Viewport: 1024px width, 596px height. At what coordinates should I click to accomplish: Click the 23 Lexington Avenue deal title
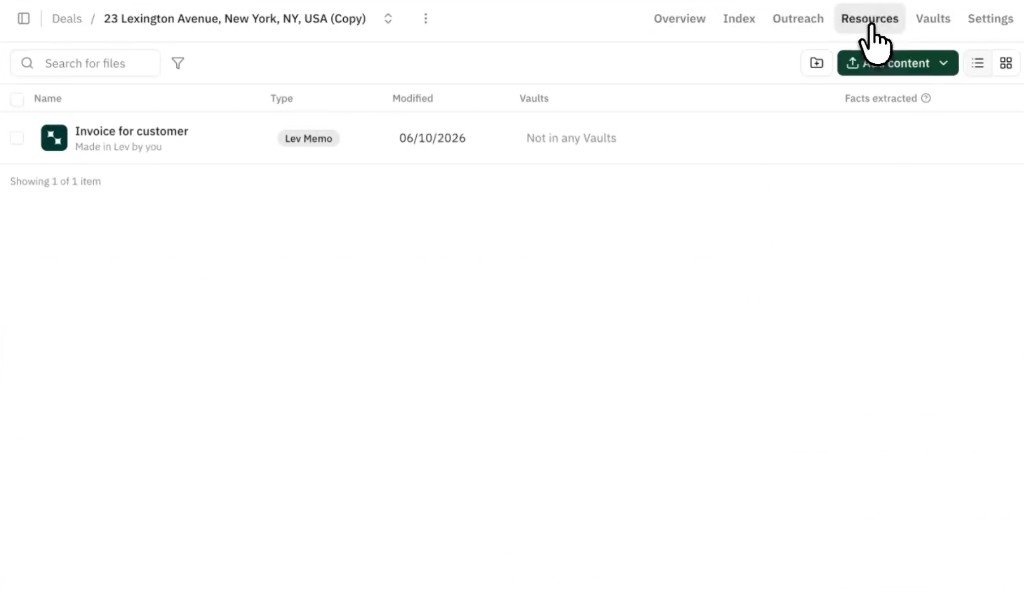(x=234, y=18)
